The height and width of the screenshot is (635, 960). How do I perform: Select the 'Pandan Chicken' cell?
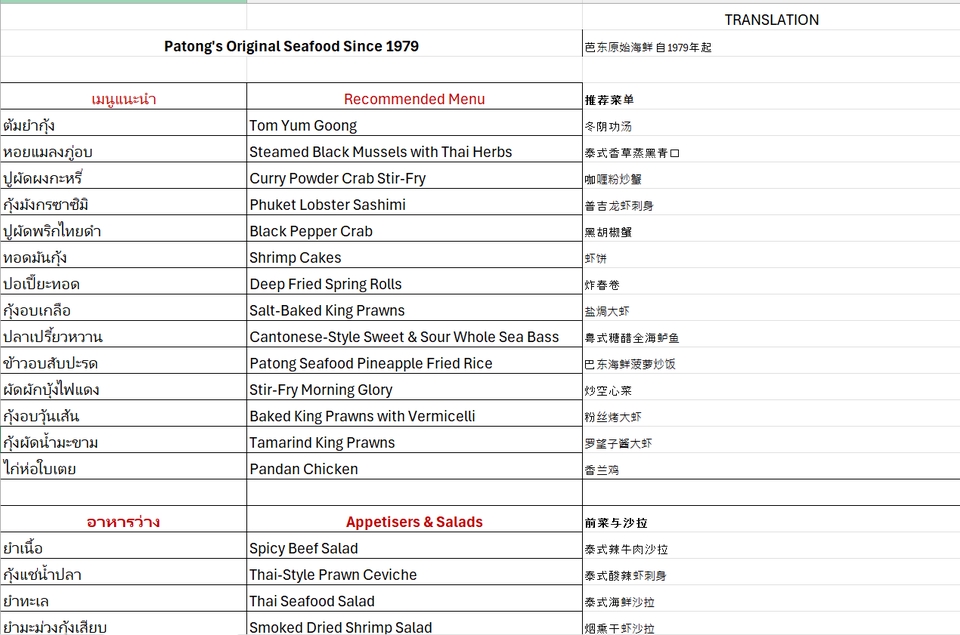click(303, 469)
